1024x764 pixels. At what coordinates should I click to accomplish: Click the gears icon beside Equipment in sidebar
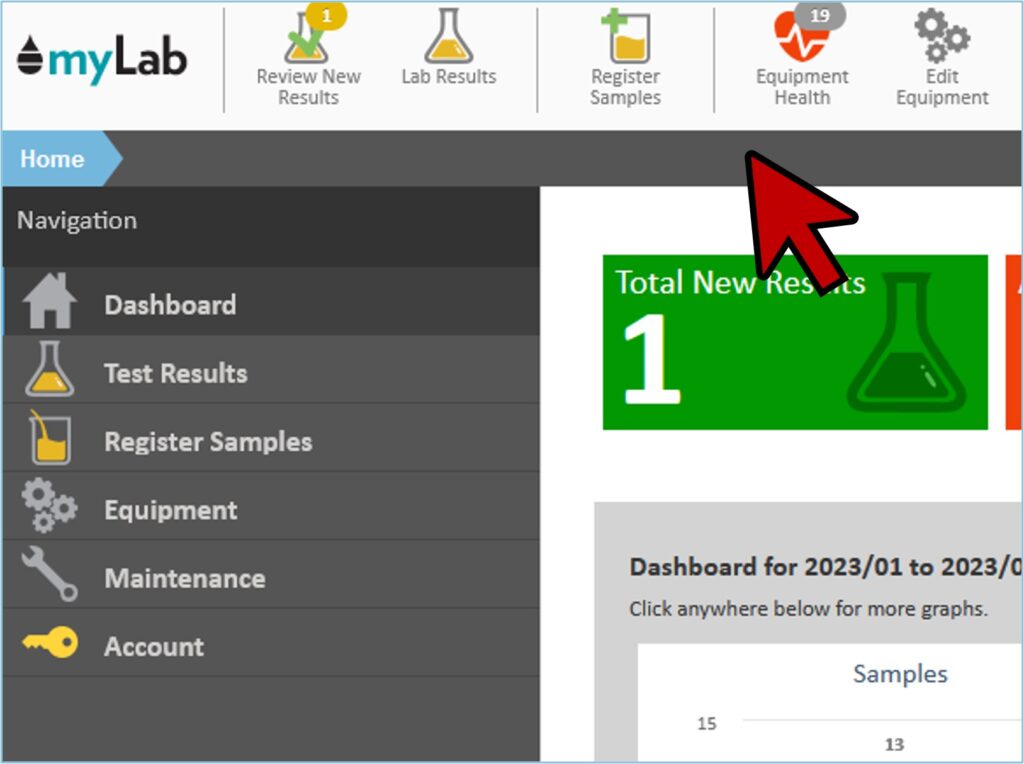click(x=50, y=508)
